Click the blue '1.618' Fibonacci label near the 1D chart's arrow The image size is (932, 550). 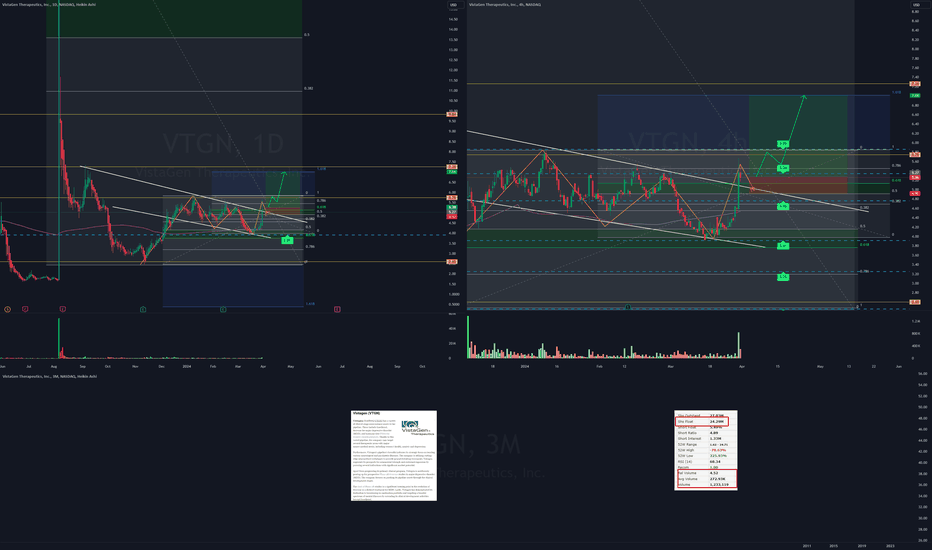[321, 169]
